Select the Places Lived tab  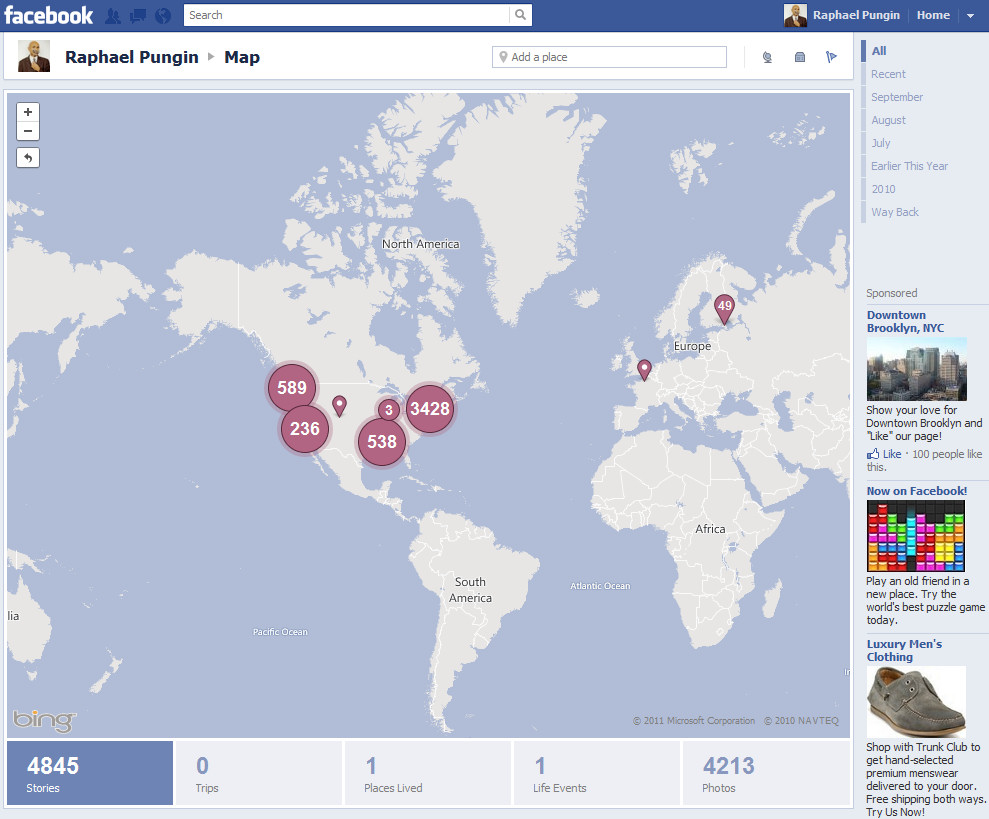coord(427,773)
